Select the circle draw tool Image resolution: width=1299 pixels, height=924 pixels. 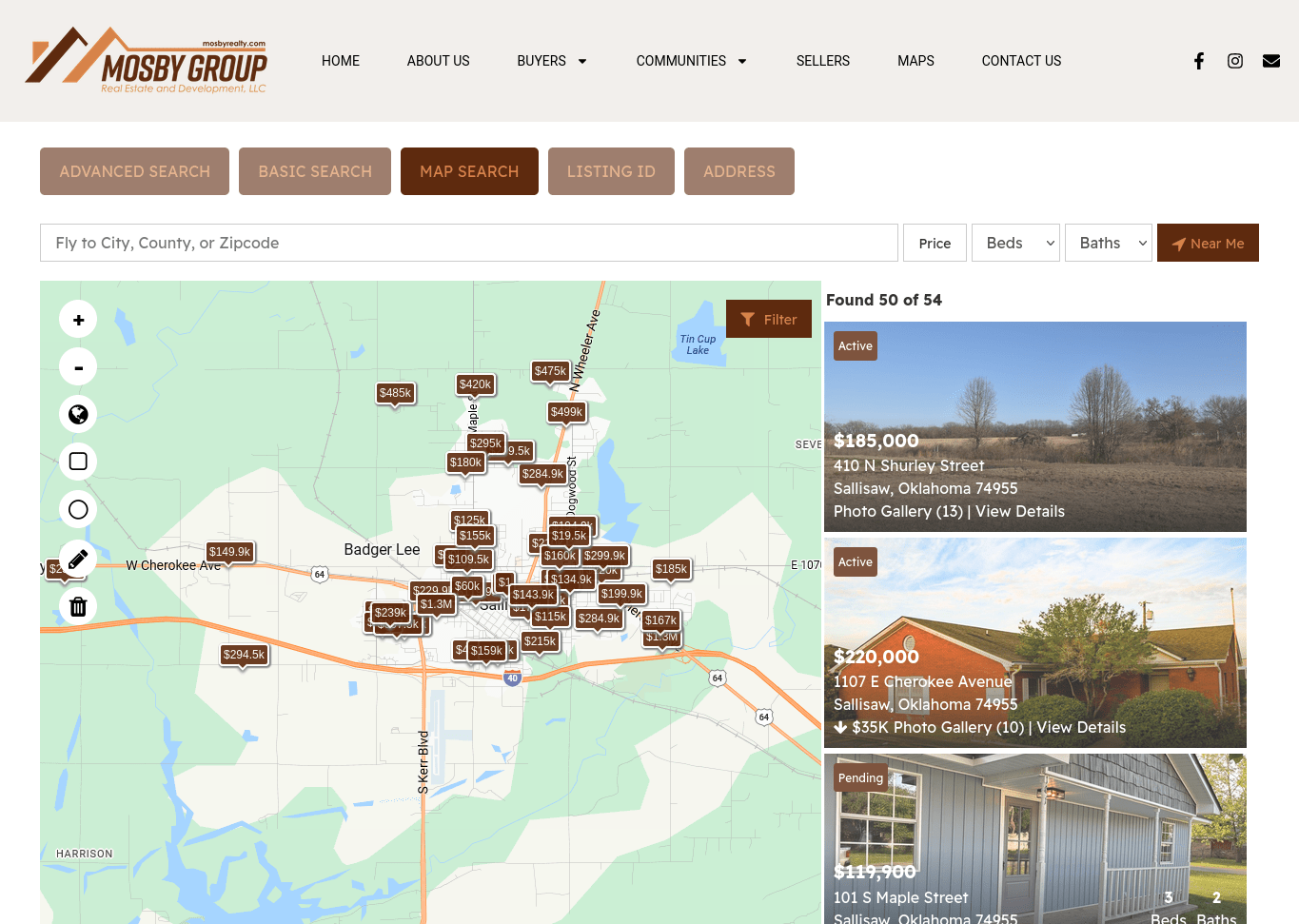(x=78, y=509)
